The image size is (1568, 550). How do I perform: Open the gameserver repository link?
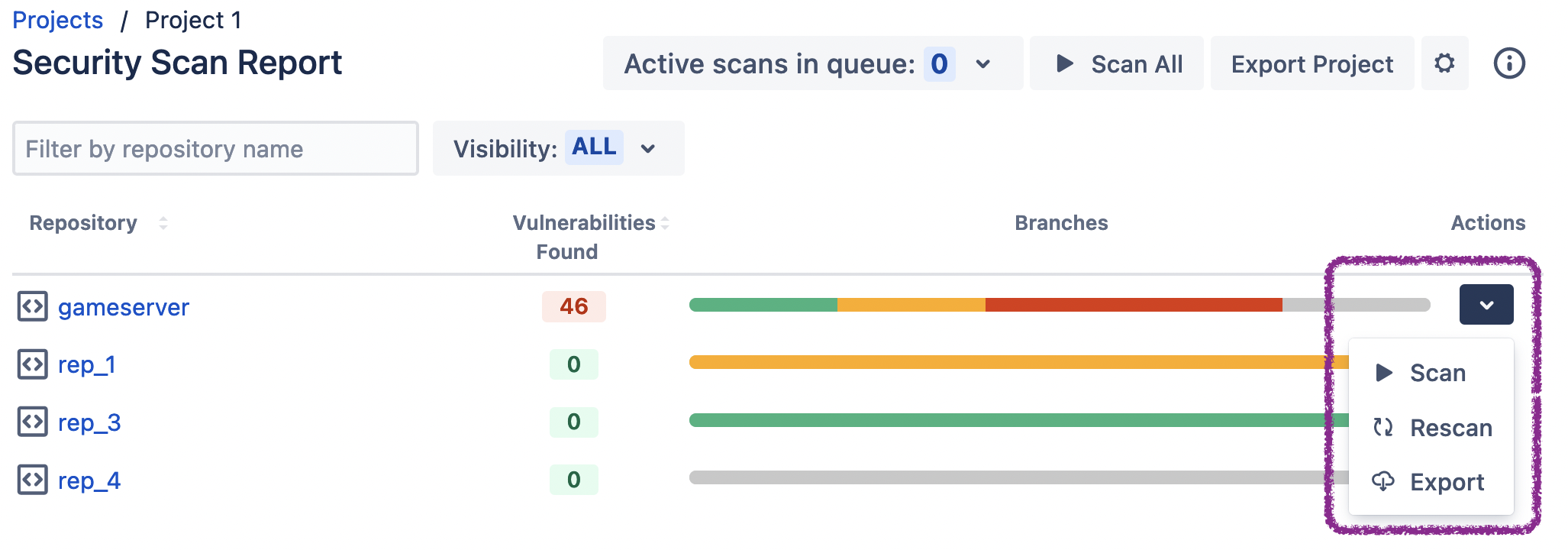[x=124, y=307]
